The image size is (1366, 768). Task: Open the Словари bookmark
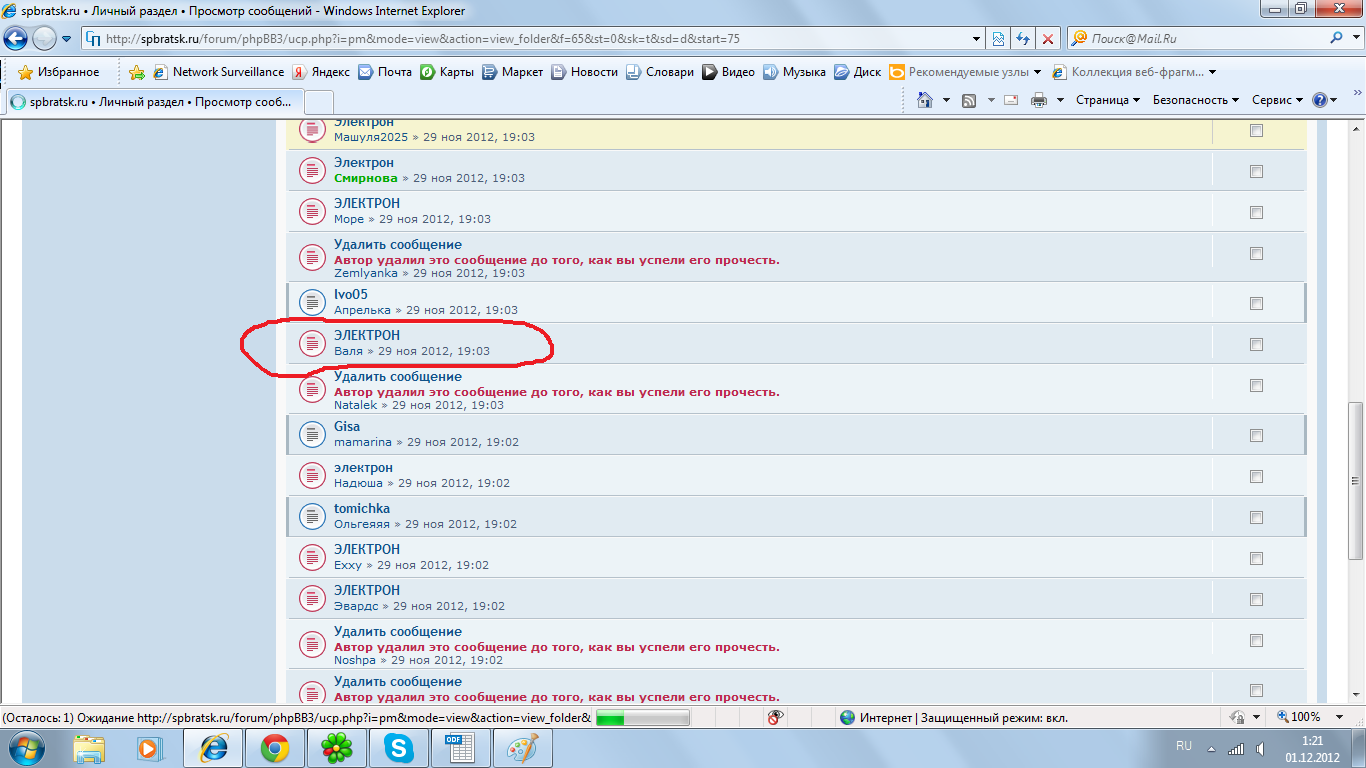point(660,72)
